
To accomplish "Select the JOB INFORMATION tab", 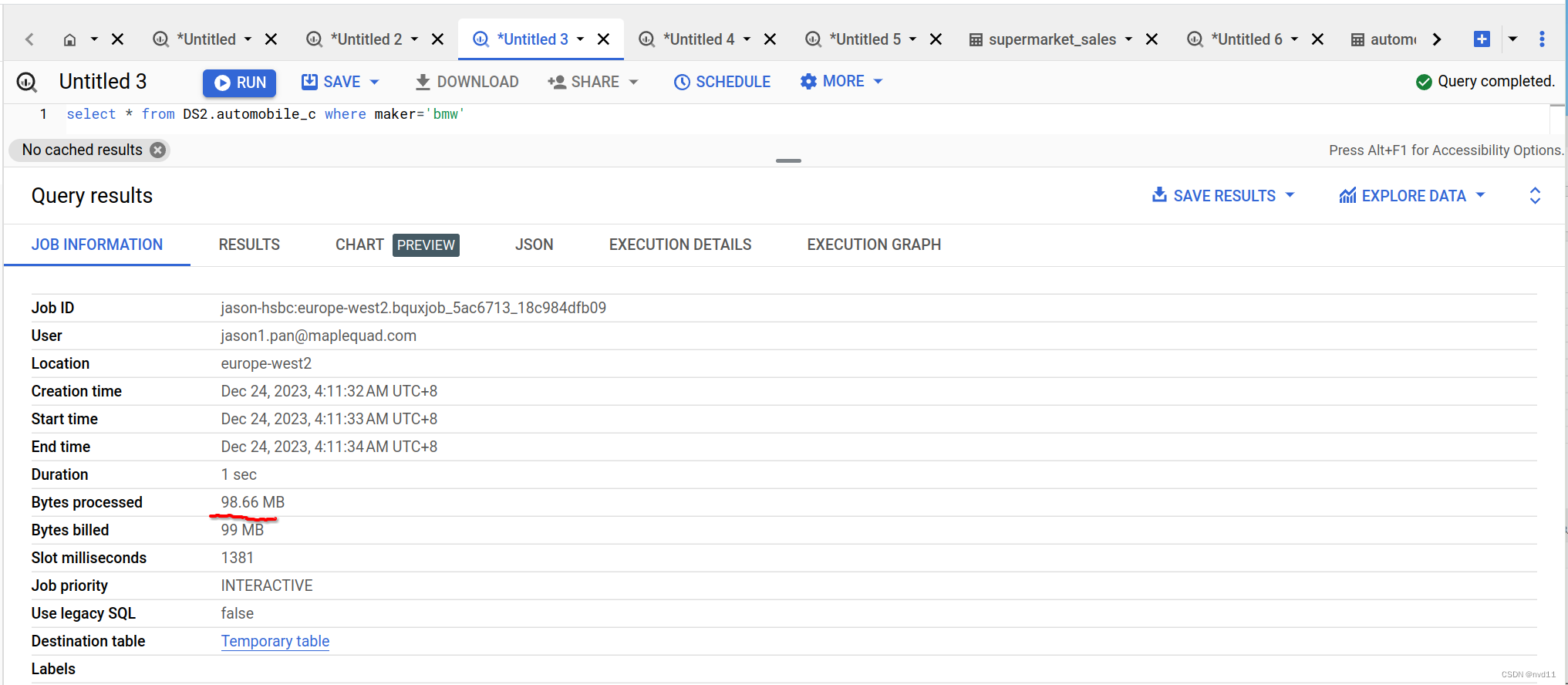I will pos(97,245).
